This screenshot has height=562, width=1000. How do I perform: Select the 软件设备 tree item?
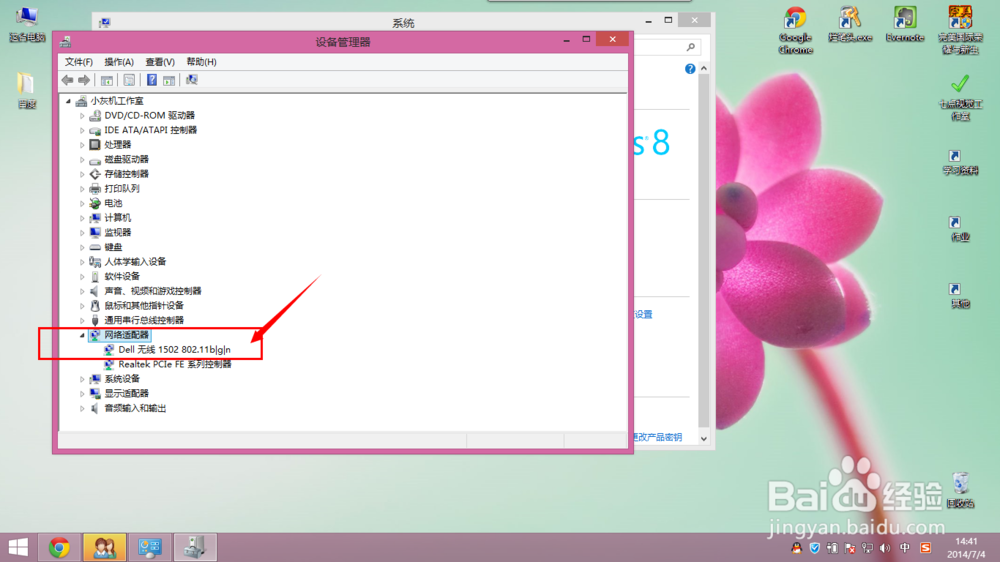click(122, 277)
